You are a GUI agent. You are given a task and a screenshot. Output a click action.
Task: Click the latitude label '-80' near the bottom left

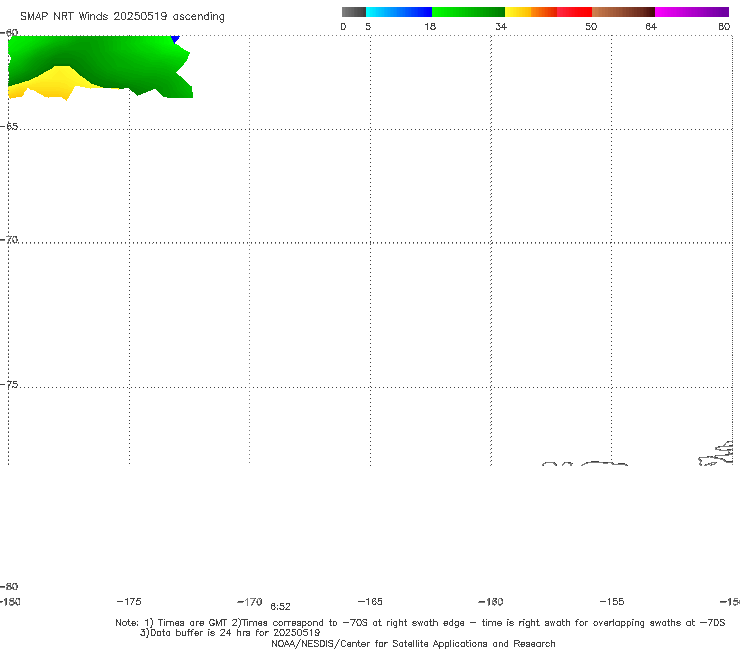tap(9, 586)
